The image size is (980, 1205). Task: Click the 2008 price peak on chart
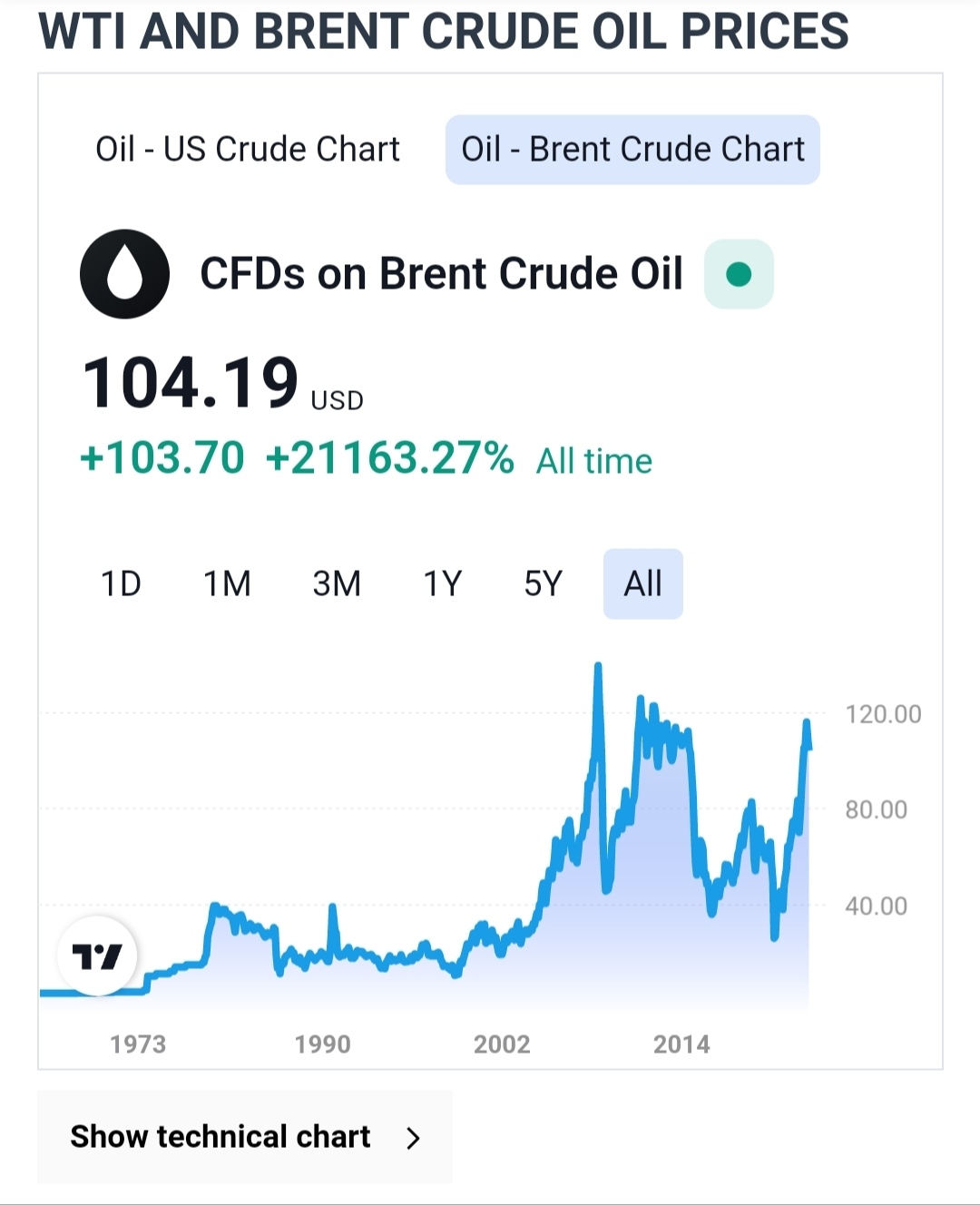pos(598,667)
